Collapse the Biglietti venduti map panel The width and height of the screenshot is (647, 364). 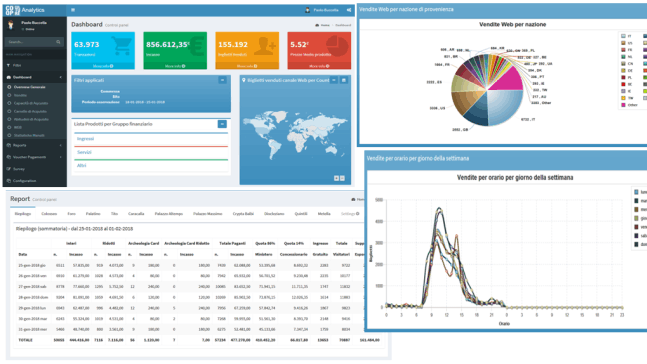pyautogui.click(x=334, y=80)
